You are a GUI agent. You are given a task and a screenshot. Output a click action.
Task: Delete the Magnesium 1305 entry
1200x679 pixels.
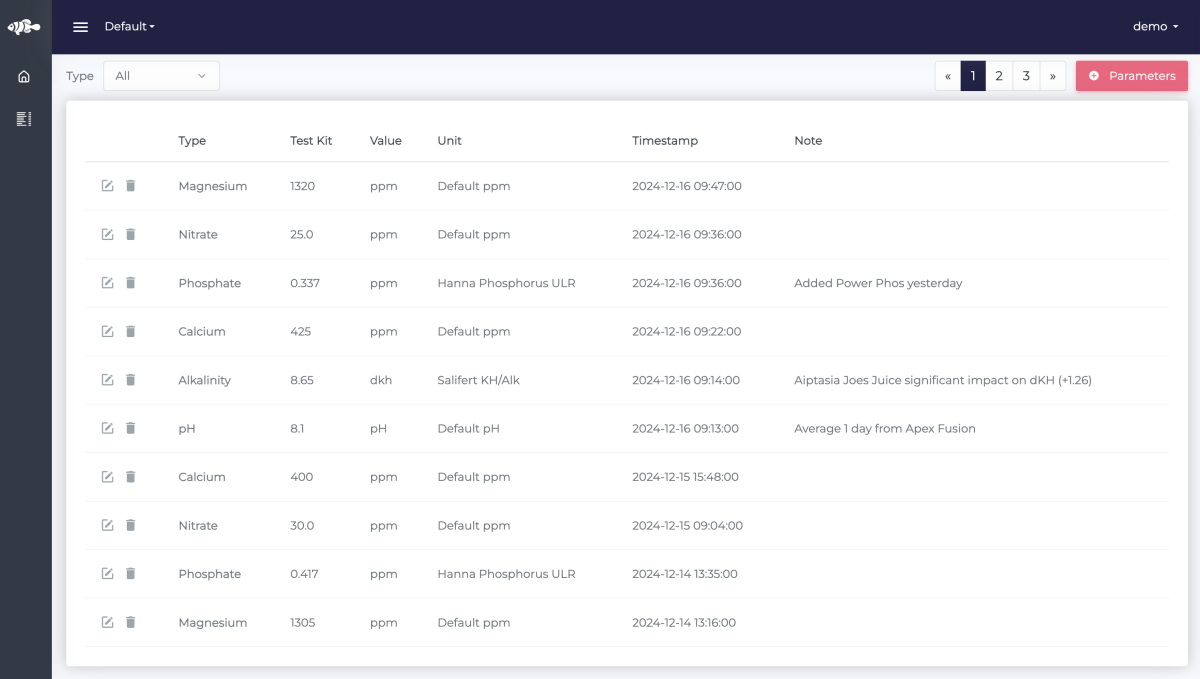pos(130,622)
